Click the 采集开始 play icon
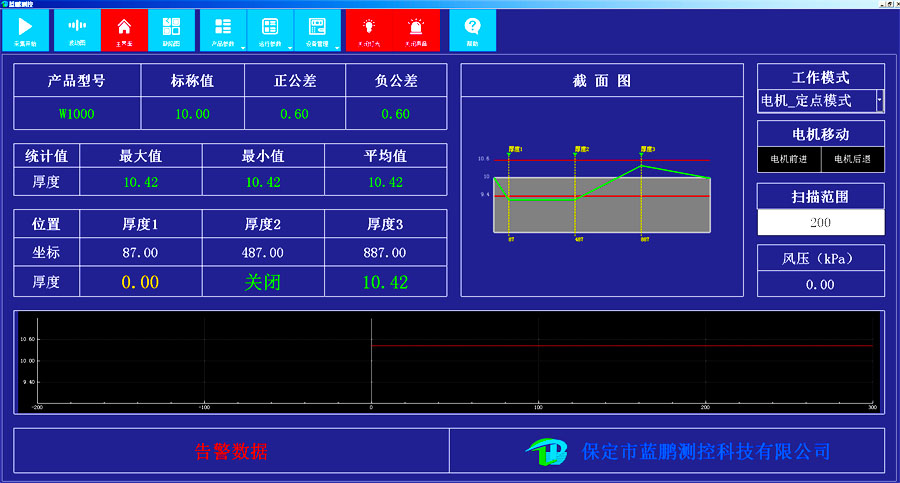The image size is (900, 483). click(25, 27)
